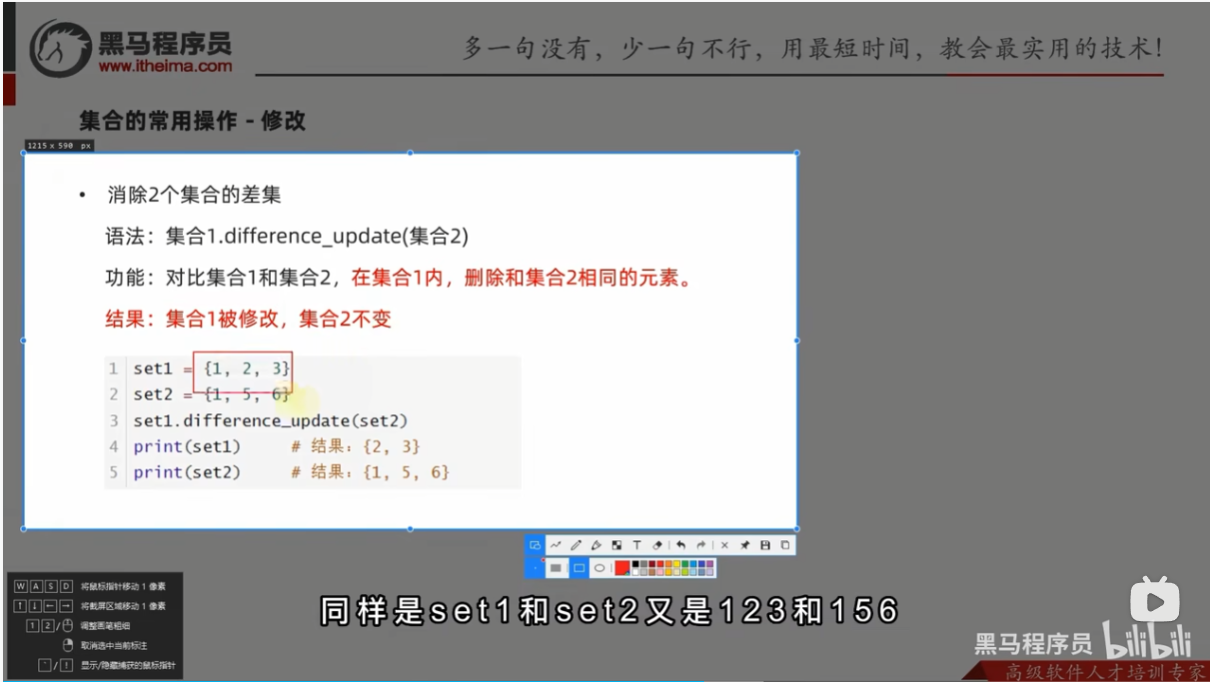Click the top-right corner selection handle

point(797,153)
